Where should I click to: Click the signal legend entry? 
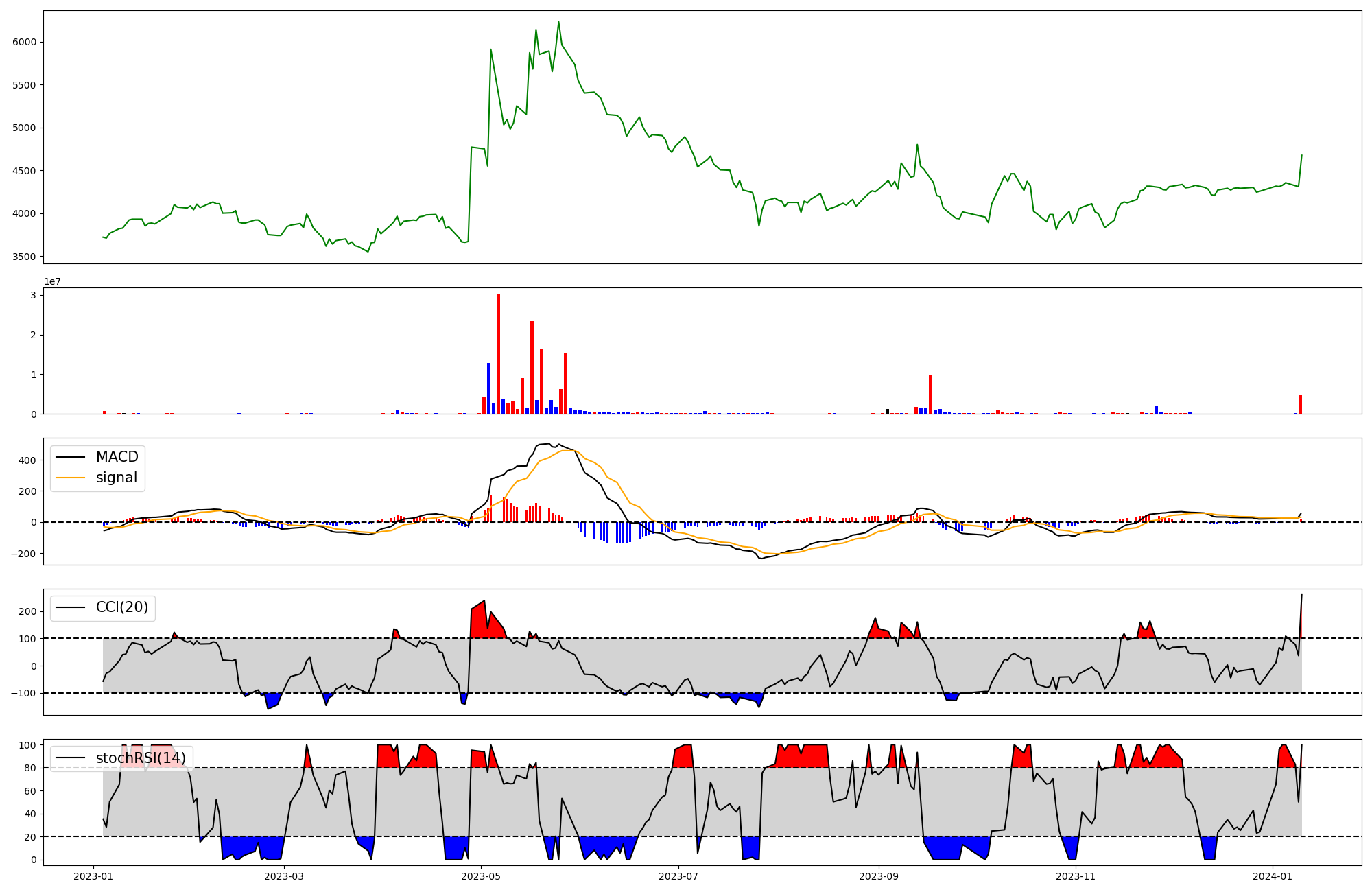coord(116,478)
